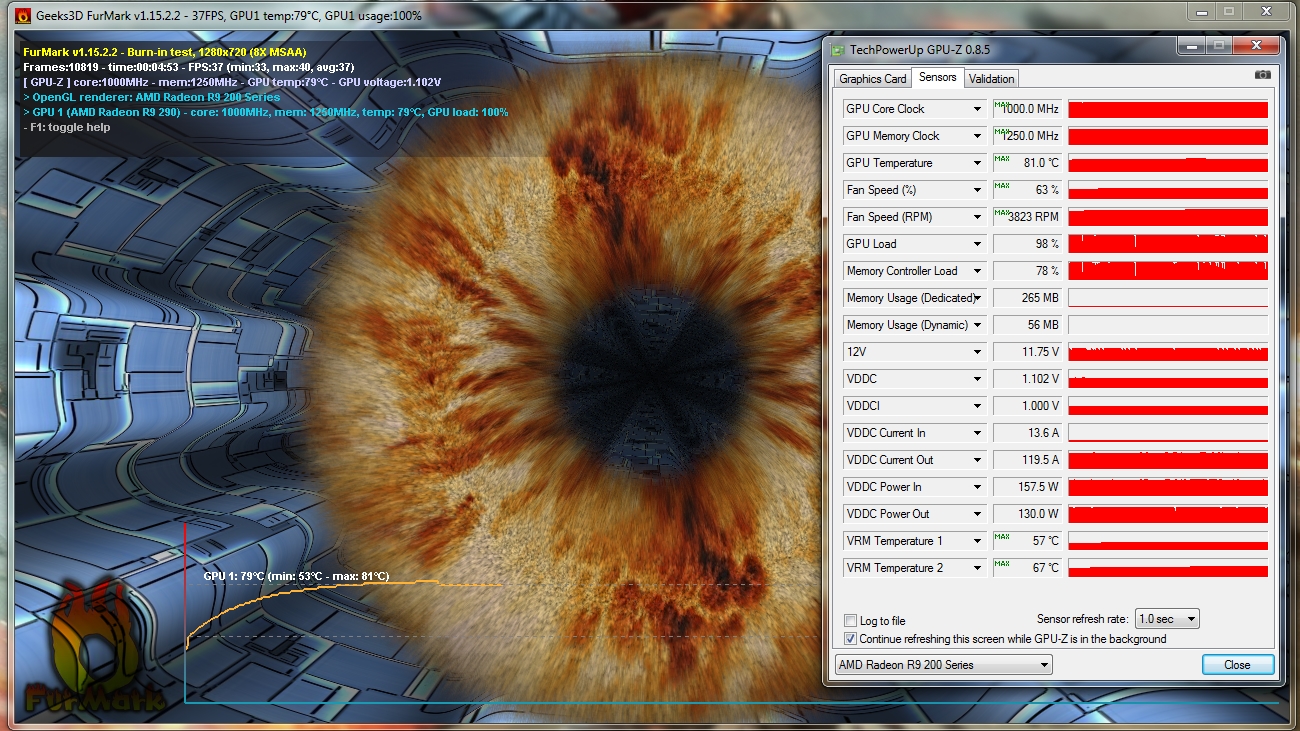Image resolution: width=1300 pixels, height=731 pixels.
Task: Click the GPU Core Clock value 1000.0 MHz
Action: pyautogui.click(x=1027, y=109)
